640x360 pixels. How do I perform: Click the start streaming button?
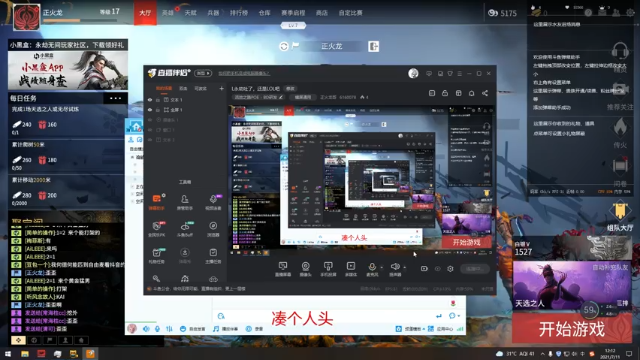[x=476, y=269]
